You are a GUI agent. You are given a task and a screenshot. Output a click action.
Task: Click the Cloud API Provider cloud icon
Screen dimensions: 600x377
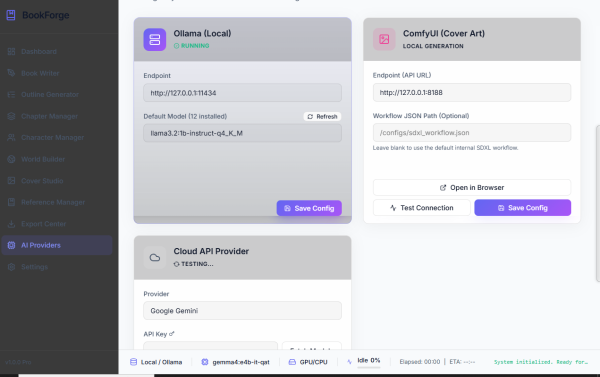(x=155, y=257)
